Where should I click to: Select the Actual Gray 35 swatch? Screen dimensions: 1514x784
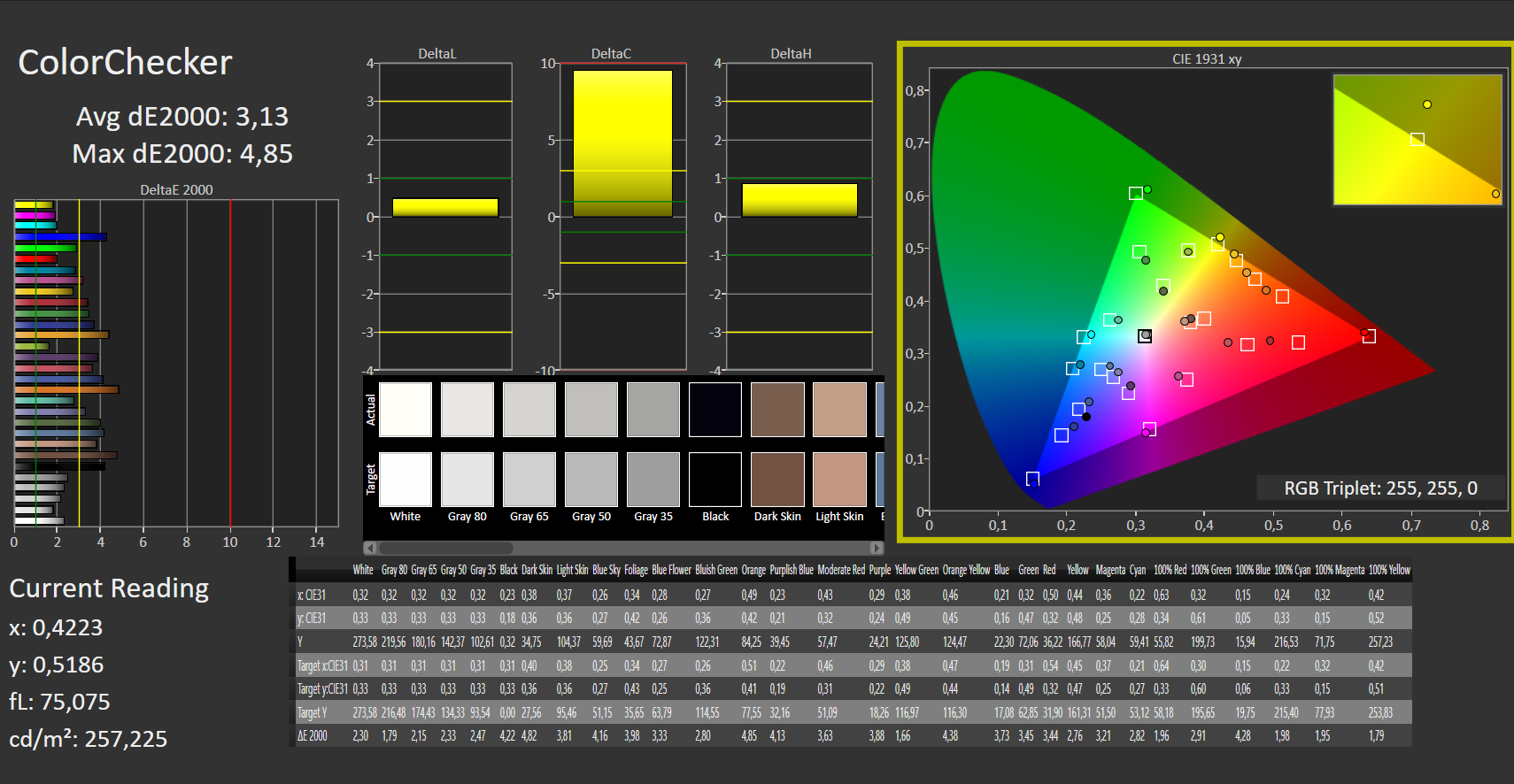pyautogui.click(x=653, y=410)
